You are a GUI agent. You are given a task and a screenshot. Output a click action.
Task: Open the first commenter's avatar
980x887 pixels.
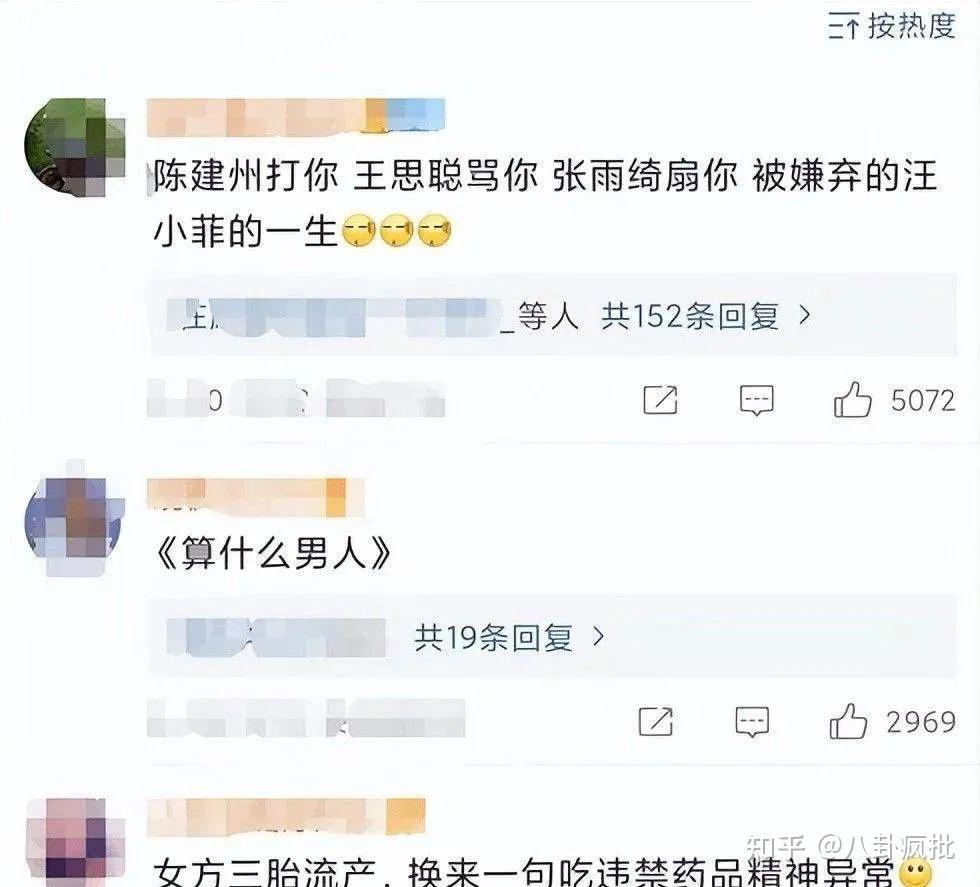[74, 148]
